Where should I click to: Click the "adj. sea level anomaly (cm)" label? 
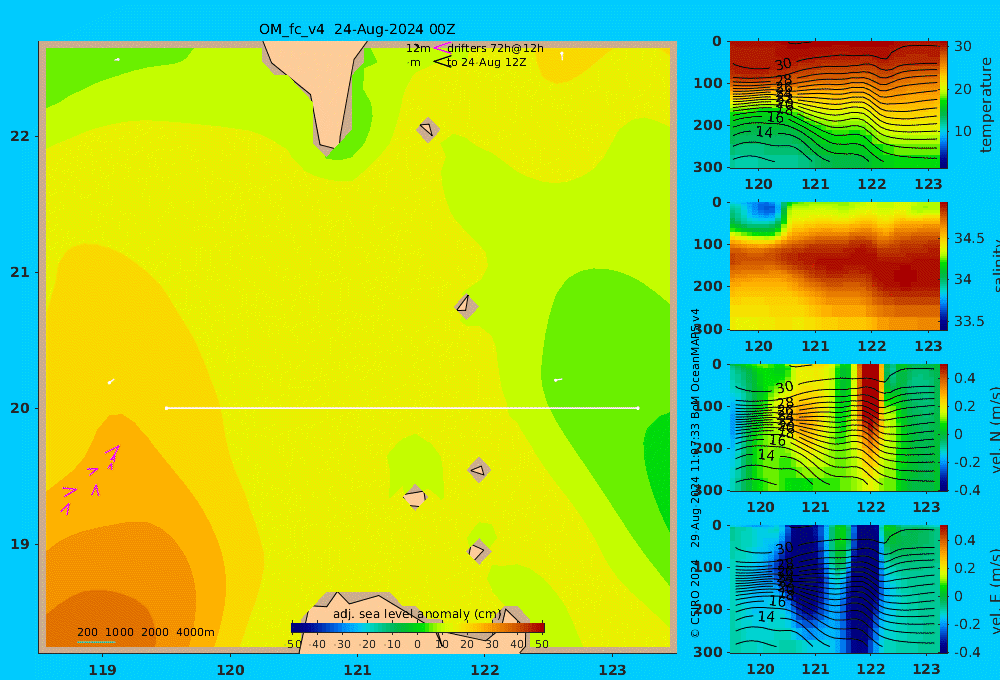pos(418,614)
